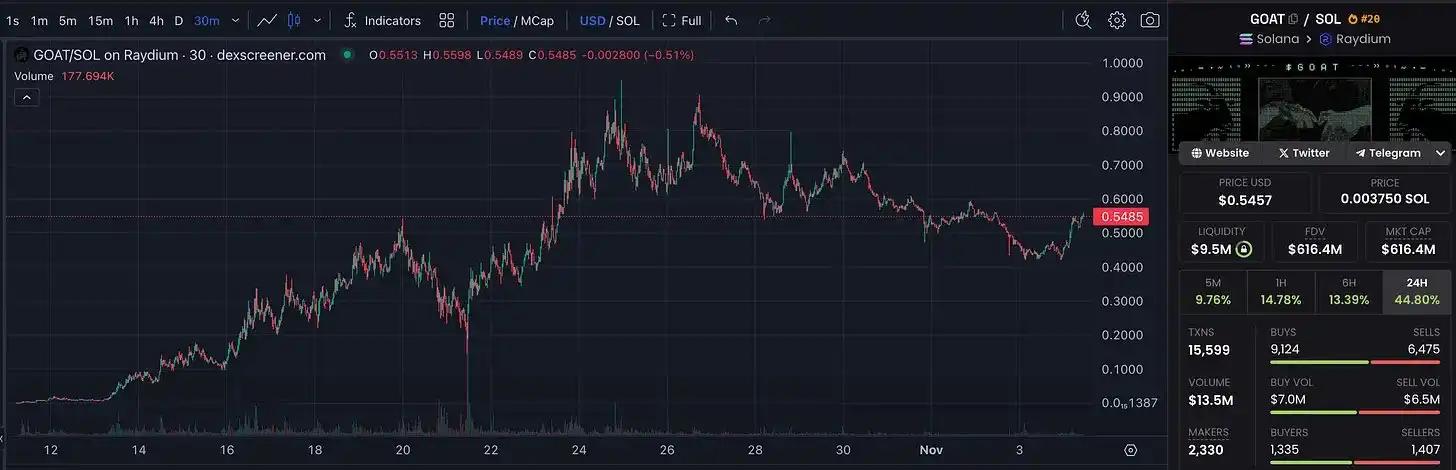
Task: Expand the chart type dropdown arrow
Action: click(x=318, y=20)
